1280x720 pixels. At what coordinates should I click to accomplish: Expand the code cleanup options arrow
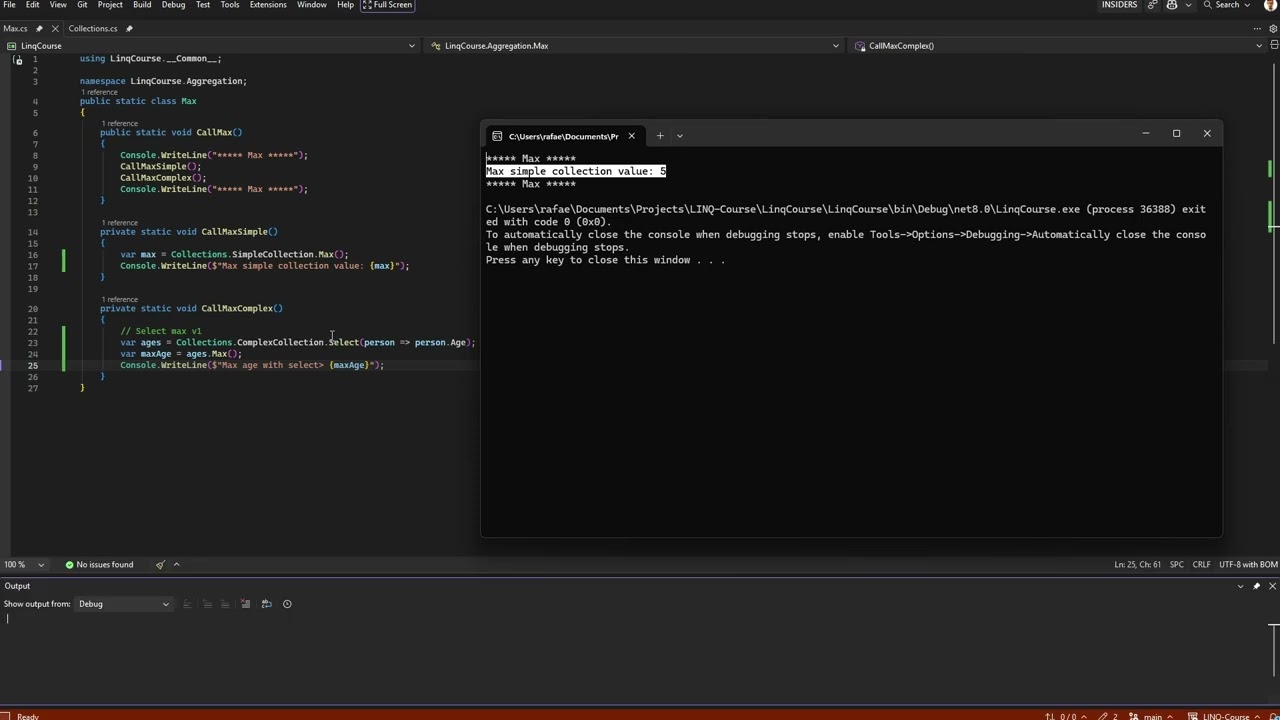[x=177, y=565]
